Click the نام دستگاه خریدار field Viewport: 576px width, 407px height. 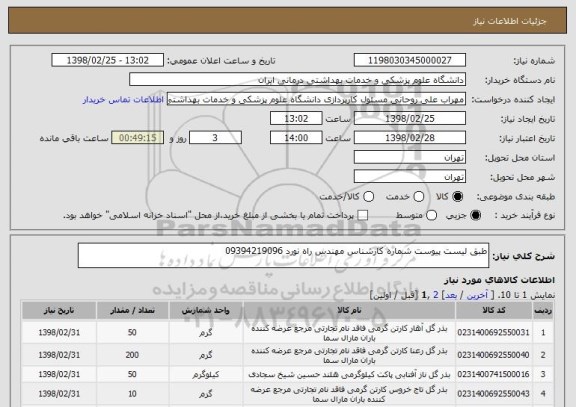[x=298, y=80]
